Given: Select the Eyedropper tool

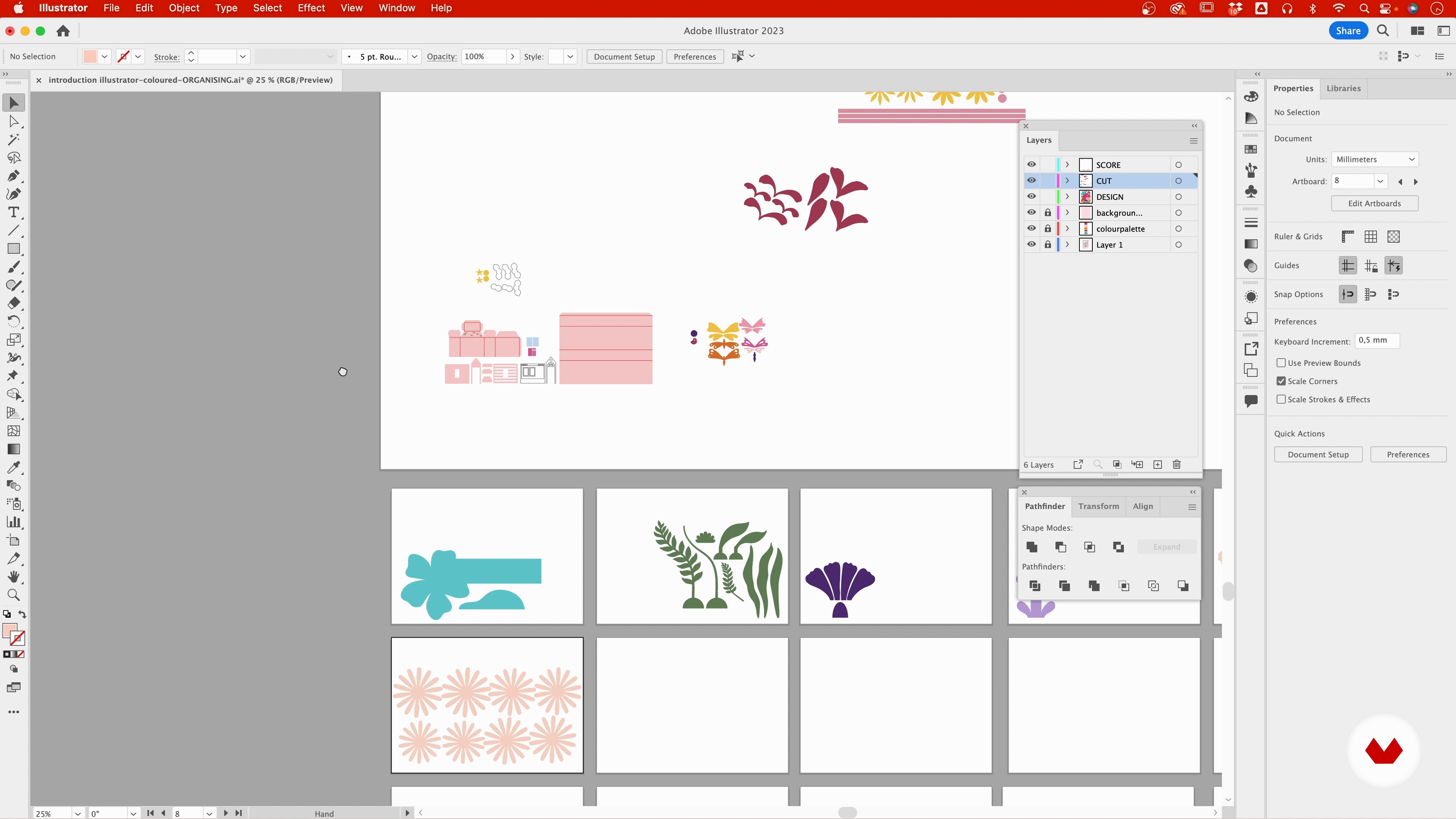Looking at the screenshot, I should click(14, 468).
